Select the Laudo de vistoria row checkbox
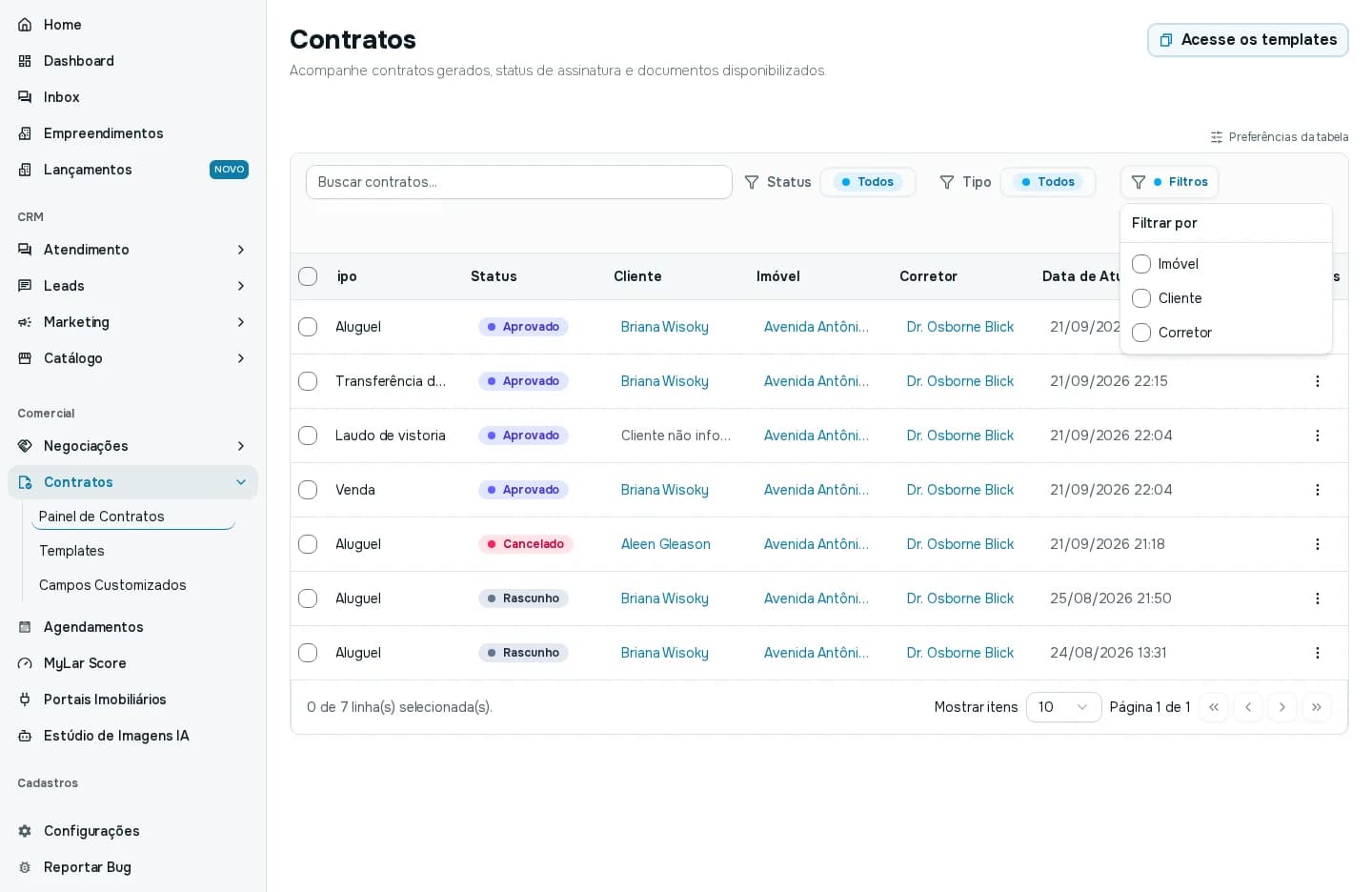1372x892 pixels. (308, 436)
